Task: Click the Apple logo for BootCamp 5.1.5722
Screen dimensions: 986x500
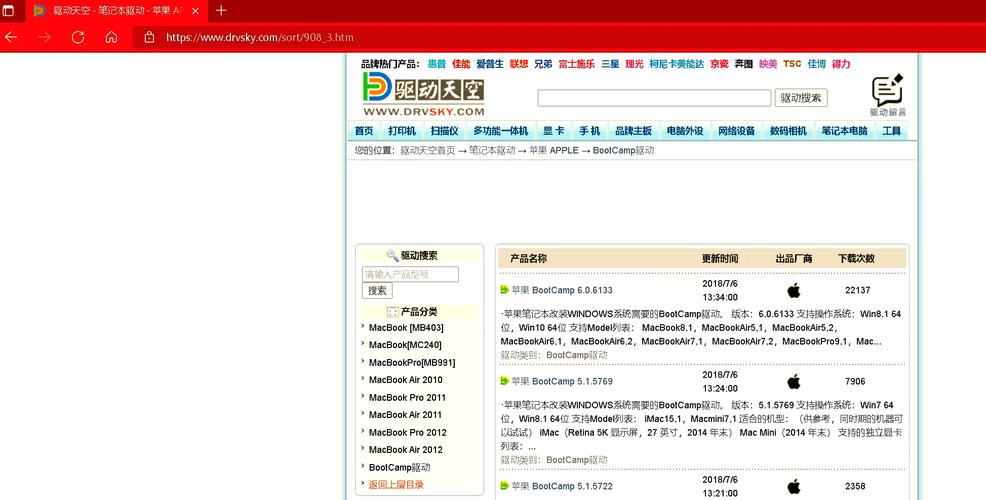Action: click(794, 486)
